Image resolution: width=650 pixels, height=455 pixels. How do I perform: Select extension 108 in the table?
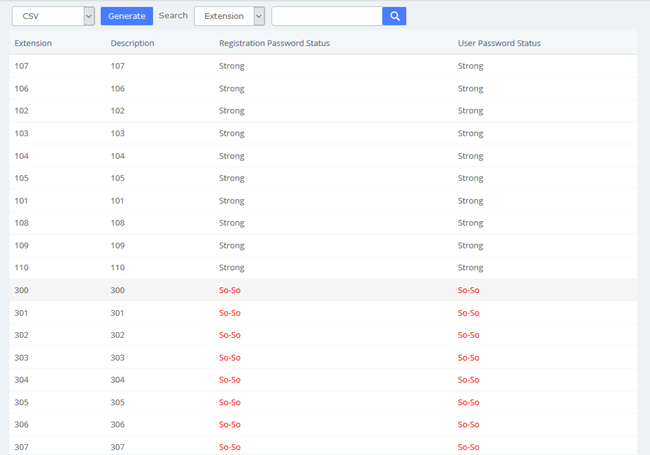pyautogui.click(x=22, y=223)
